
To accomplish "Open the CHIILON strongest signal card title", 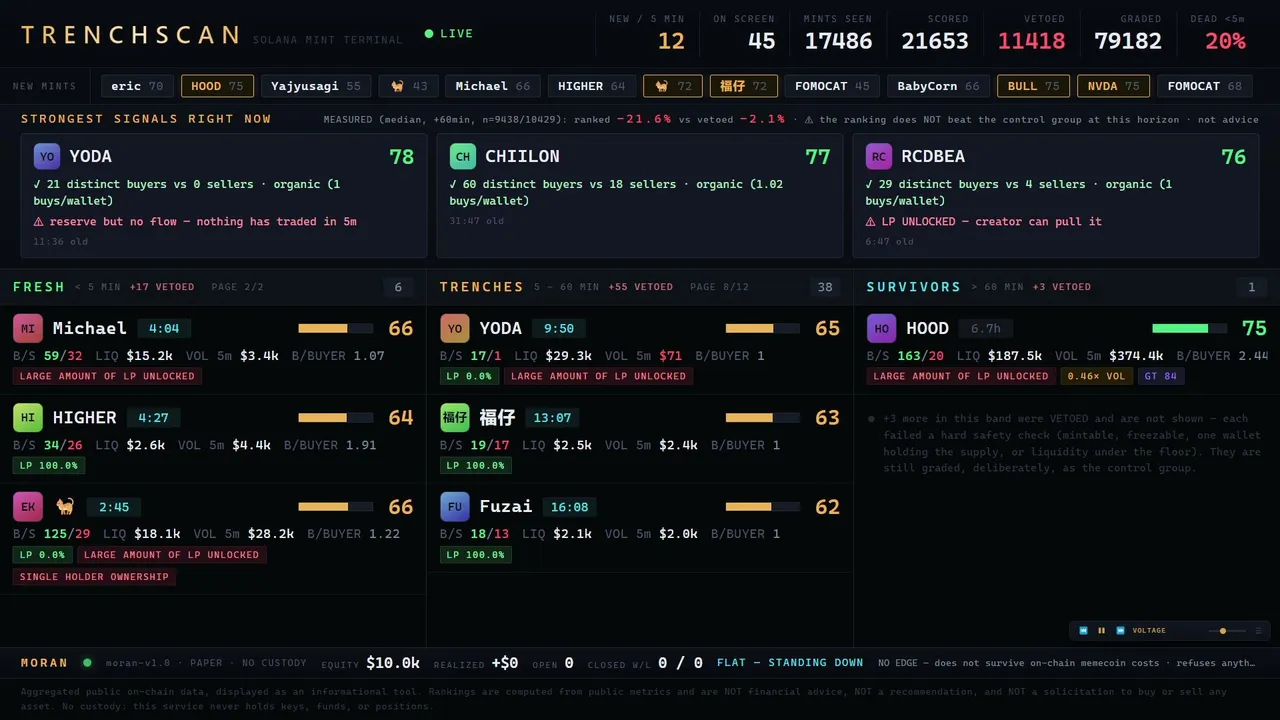I will click(522, 156).
